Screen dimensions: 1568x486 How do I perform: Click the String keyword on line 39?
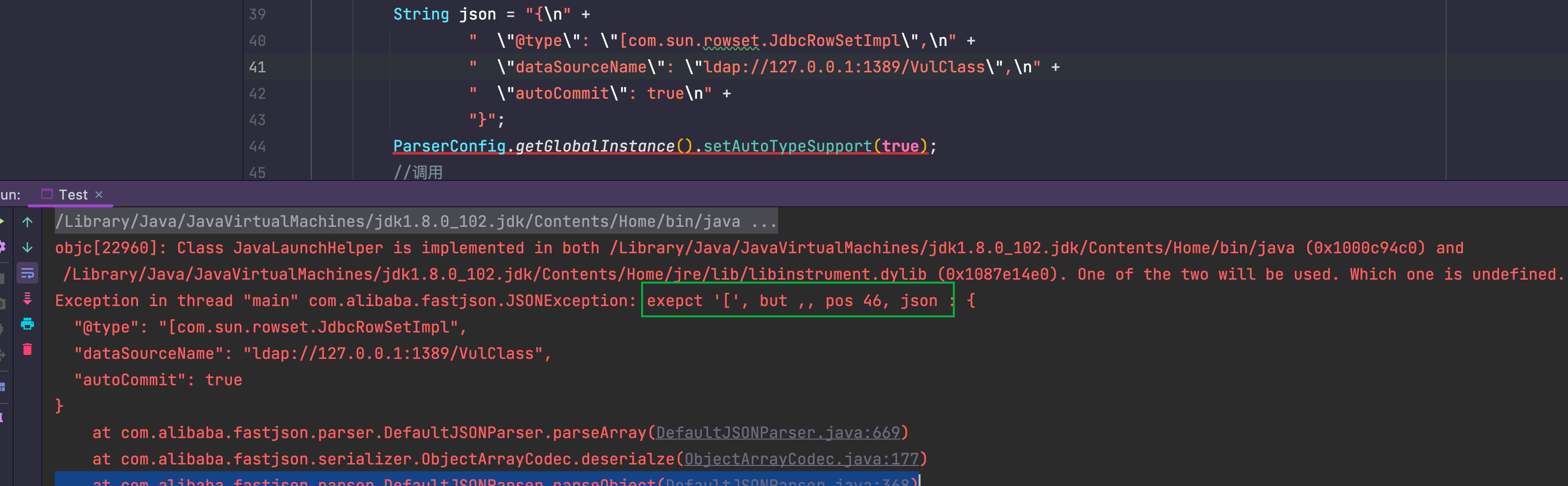coord(421,14)
